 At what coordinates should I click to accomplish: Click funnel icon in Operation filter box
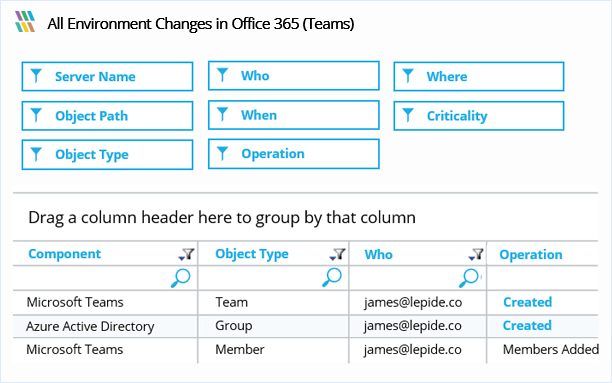222,153
